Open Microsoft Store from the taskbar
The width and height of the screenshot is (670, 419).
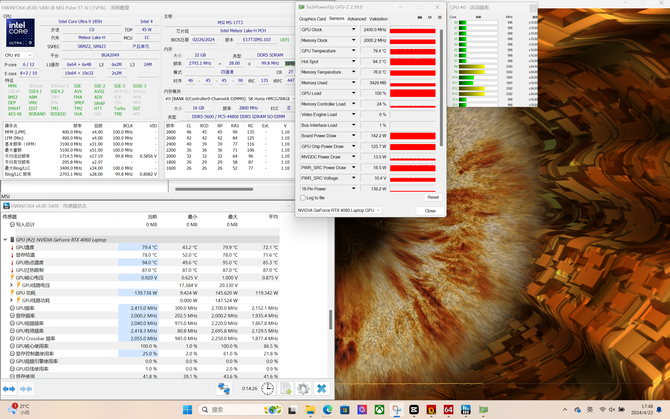(x=344, y=410)
